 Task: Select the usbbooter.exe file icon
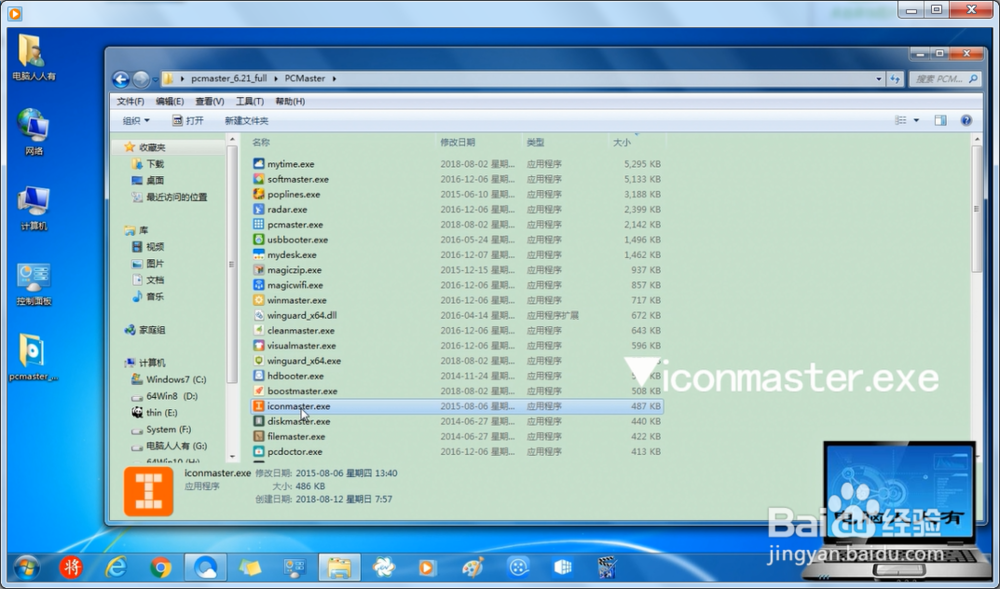(258, 240)
